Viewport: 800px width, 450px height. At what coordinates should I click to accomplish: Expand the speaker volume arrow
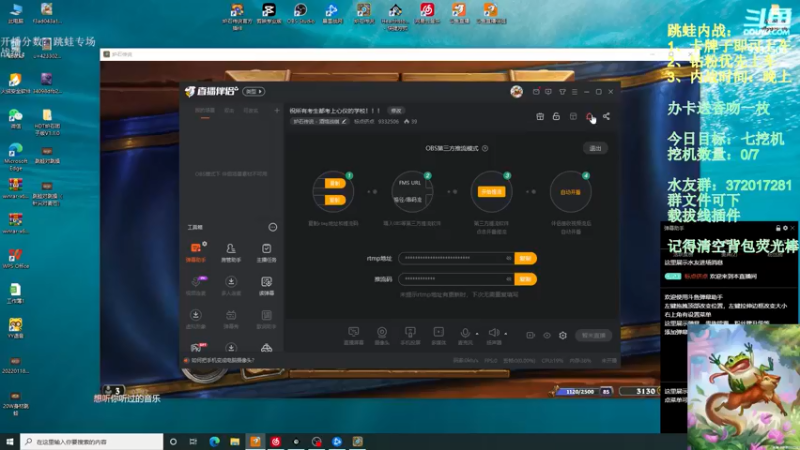506,334
